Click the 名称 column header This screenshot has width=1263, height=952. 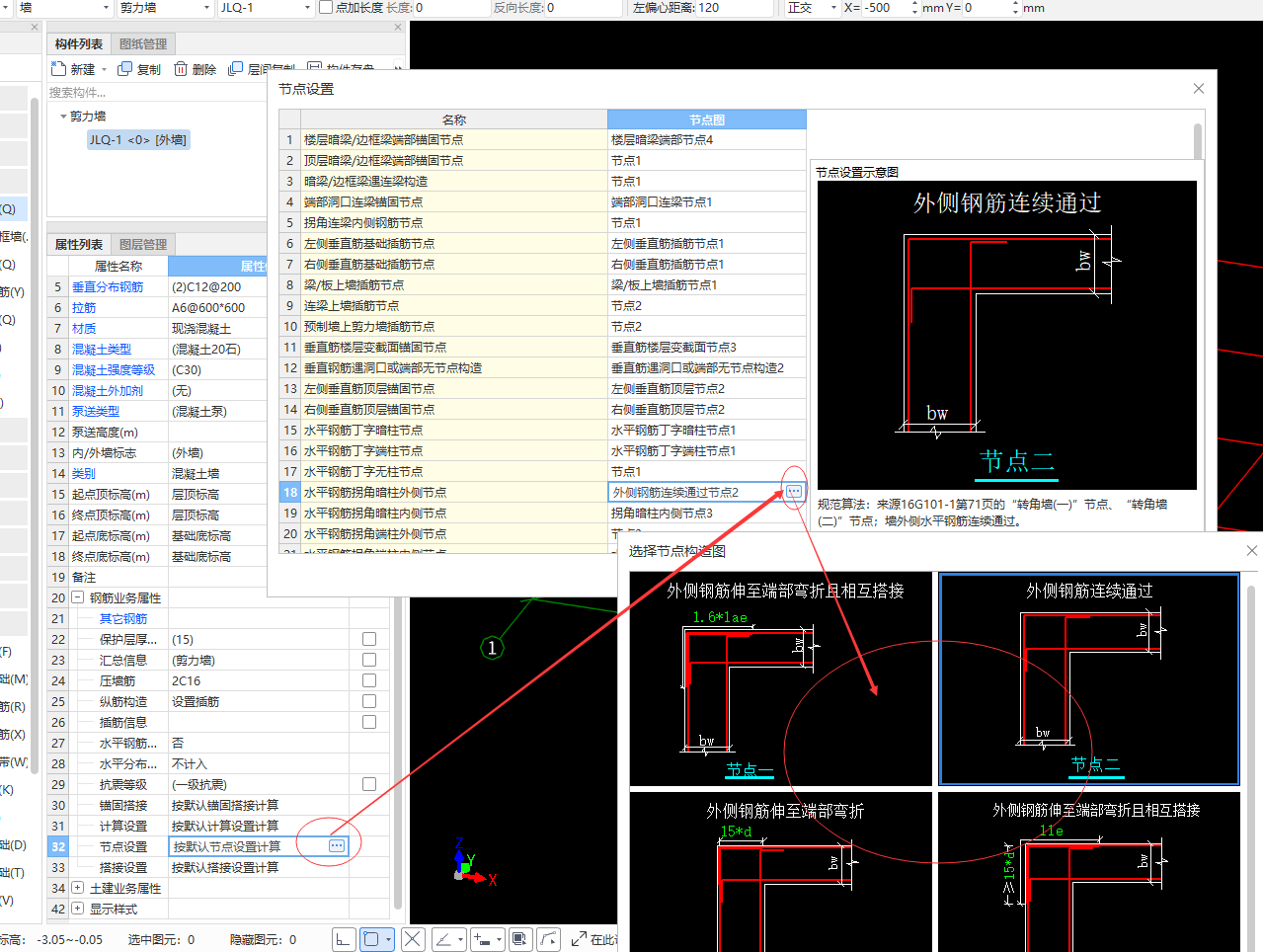click(454, 119)
